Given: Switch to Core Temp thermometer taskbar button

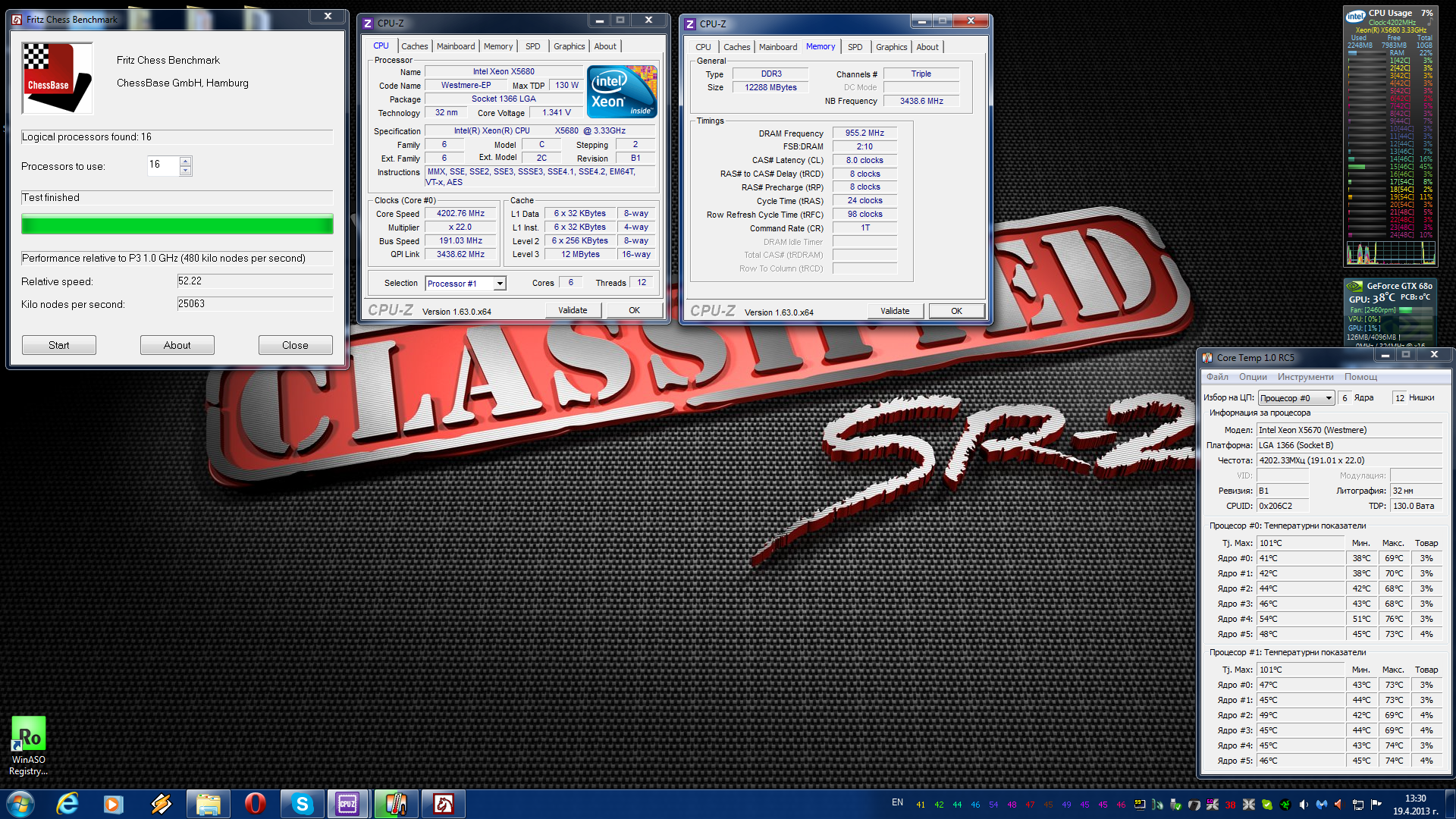Looking at the screenshot, I should [396, 804].
